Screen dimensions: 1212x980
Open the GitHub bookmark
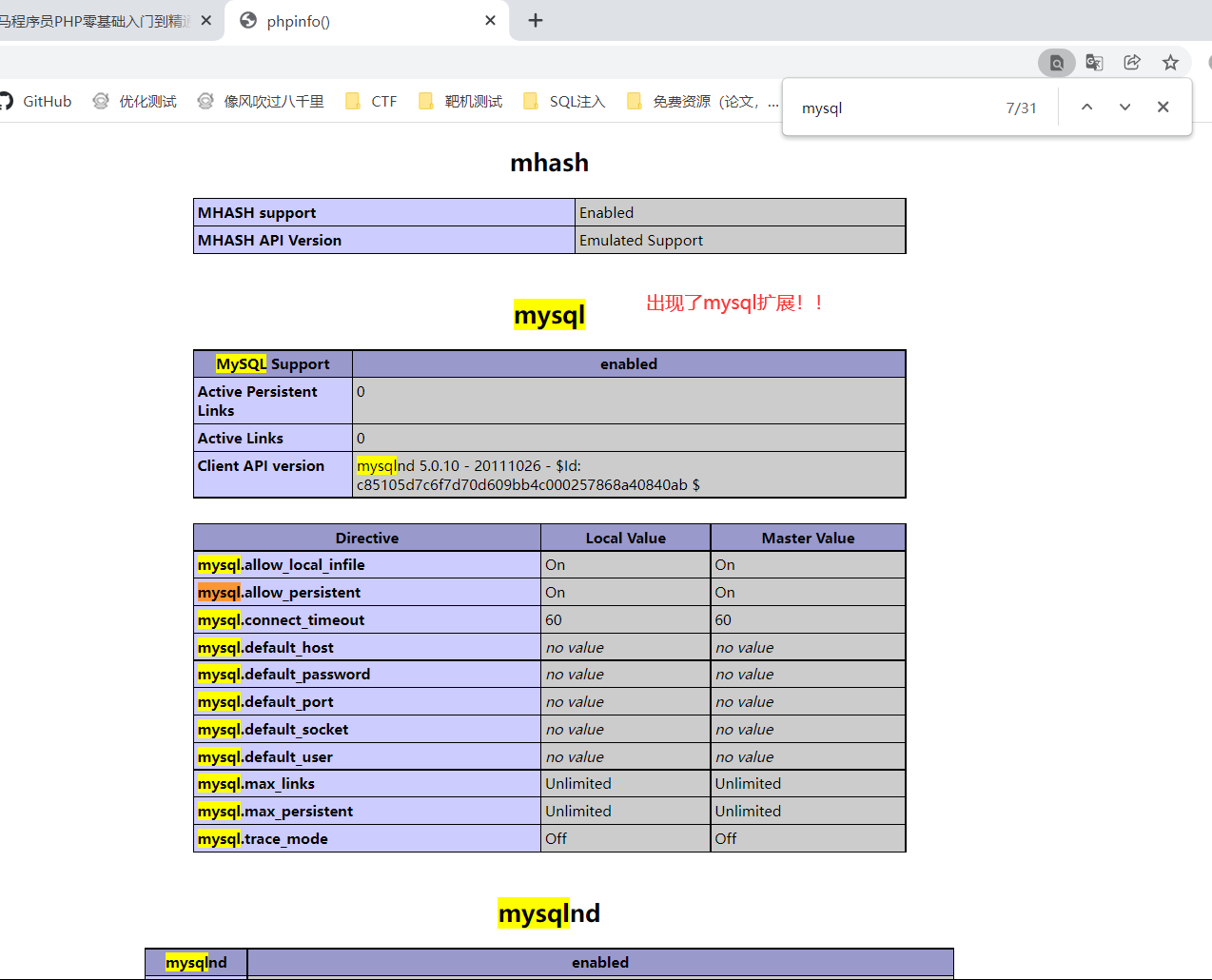click(x=36, y=101)
